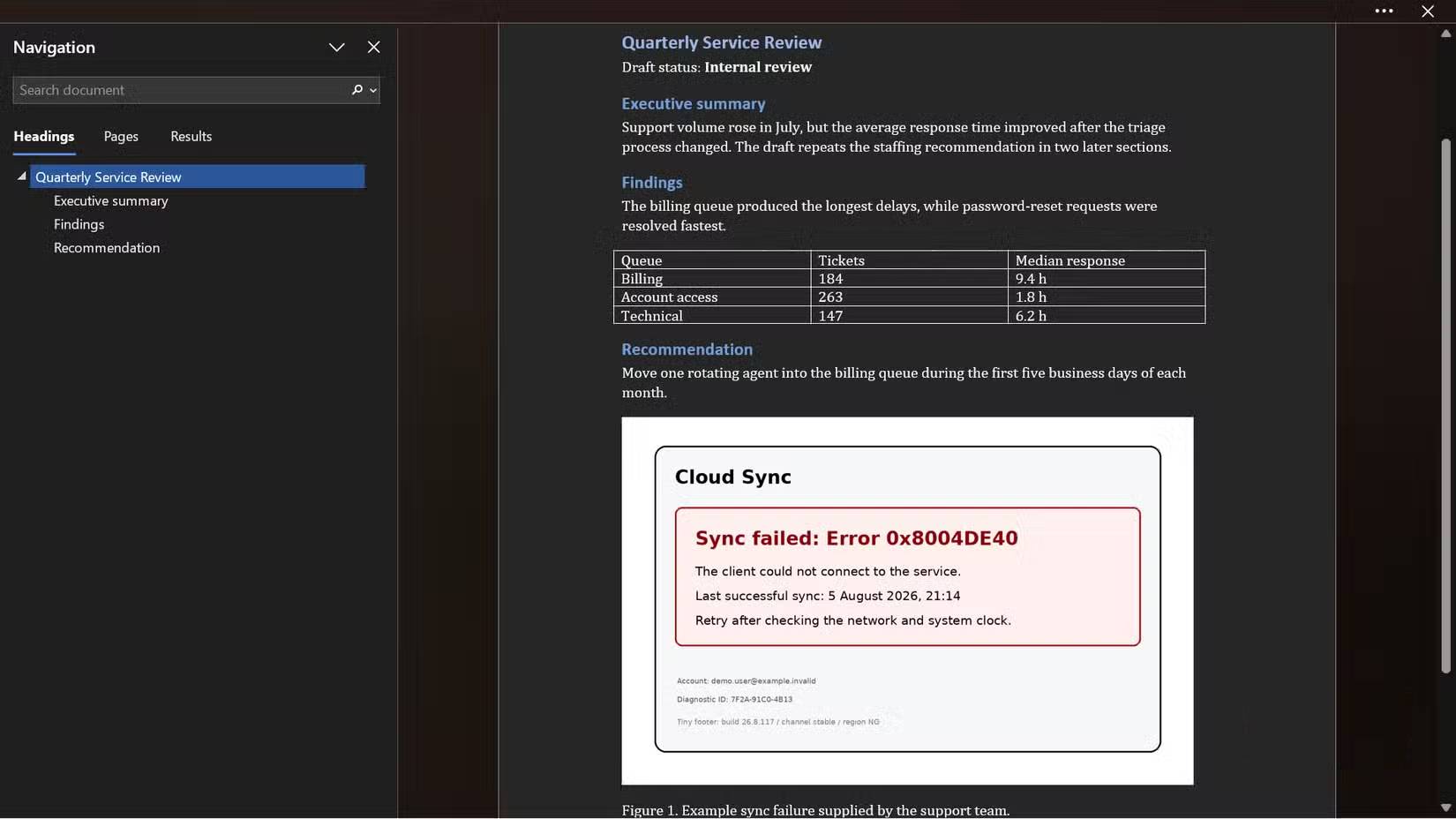Click the '184' tickets cell
Image resolution: width=1456 pixels, height=819 pixels.
(909, 279)
